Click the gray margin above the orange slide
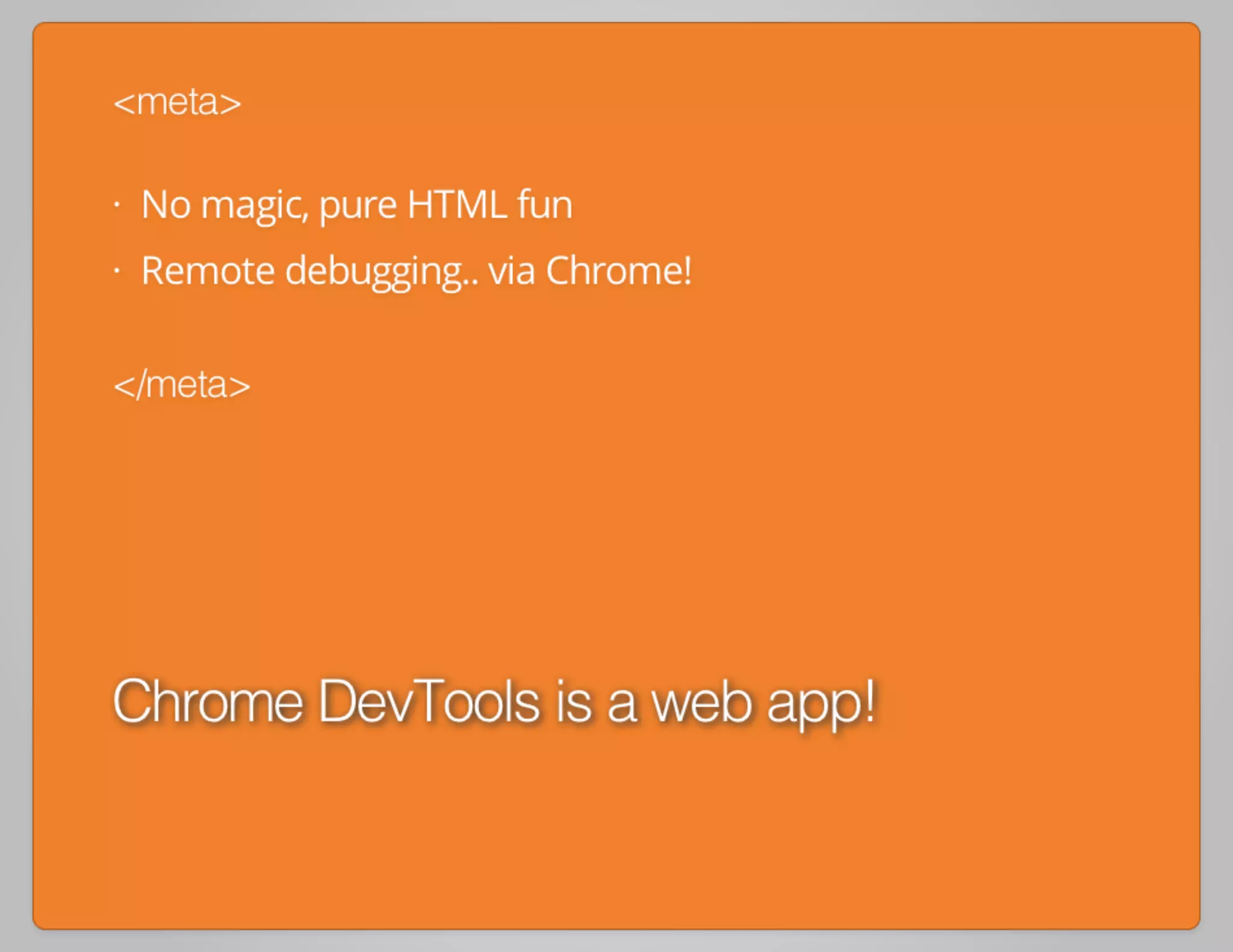1233x952 pixels. point(616,10)
